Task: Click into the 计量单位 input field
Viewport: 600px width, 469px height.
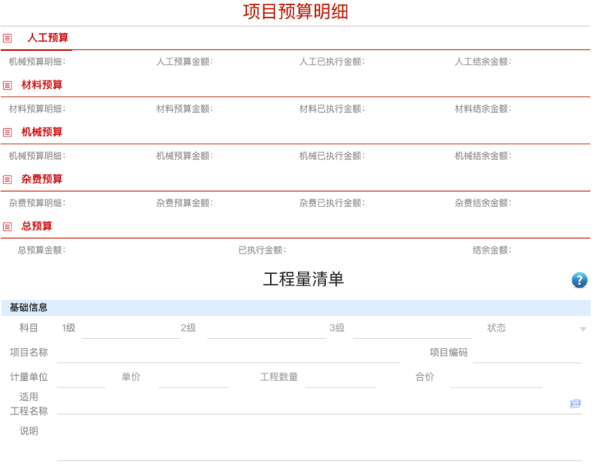Action: [x=81, y=379]
